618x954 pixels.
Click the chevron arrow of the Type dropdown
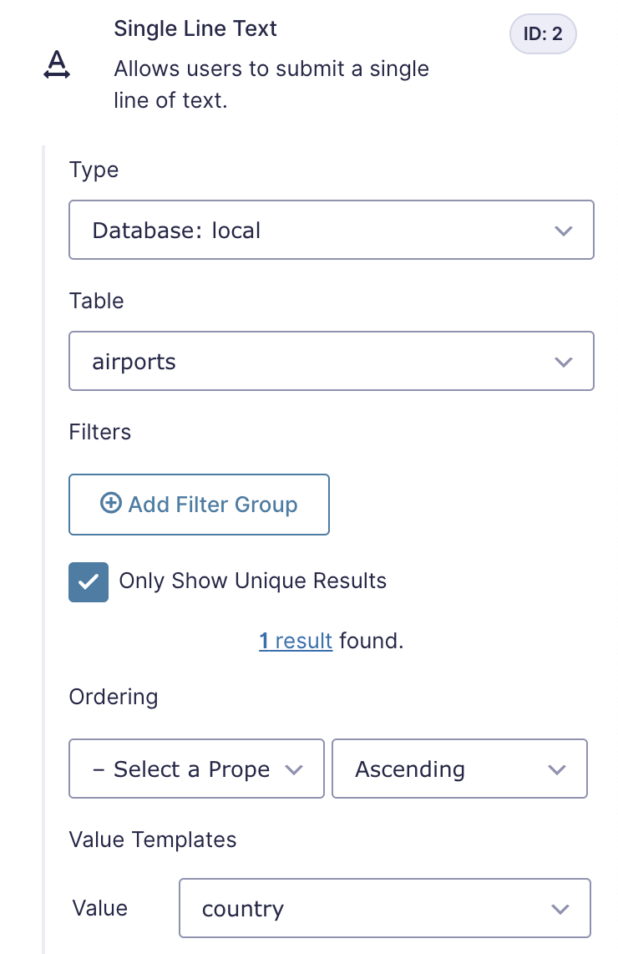(563, 231)
